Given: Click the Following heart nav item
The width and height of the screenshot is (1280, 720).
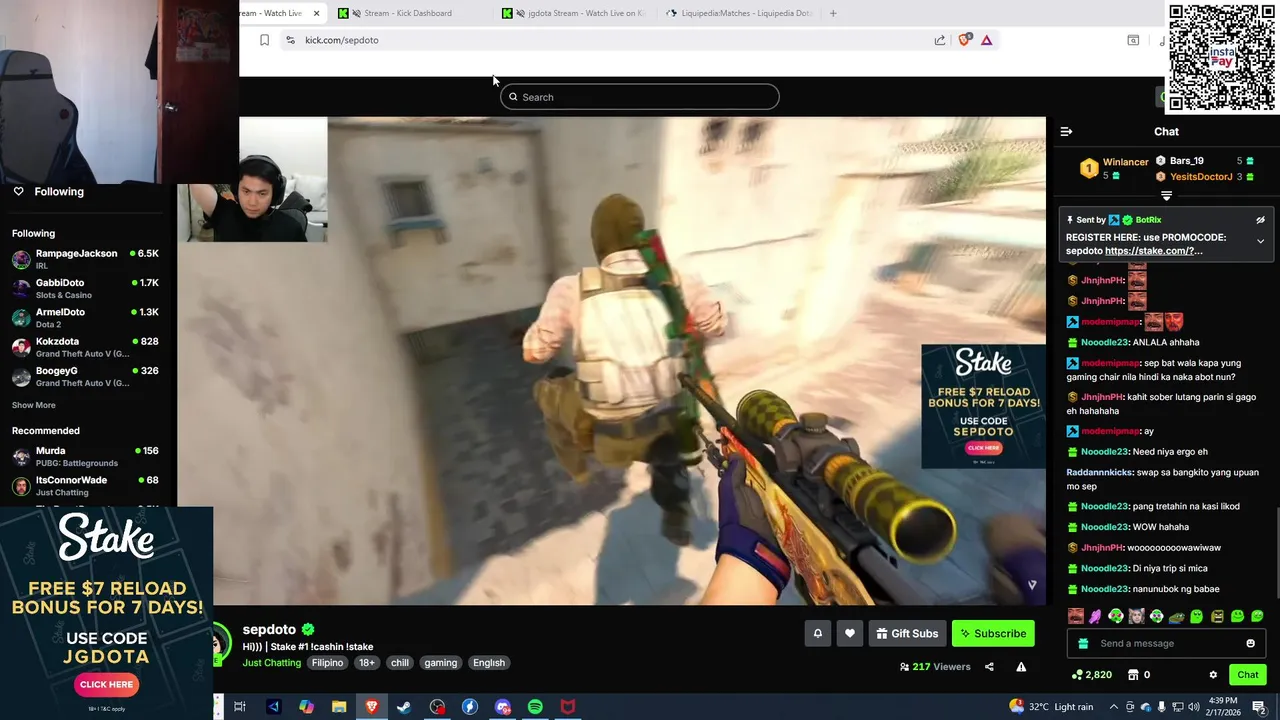Looking at the screenshot, I should (48, 191).
